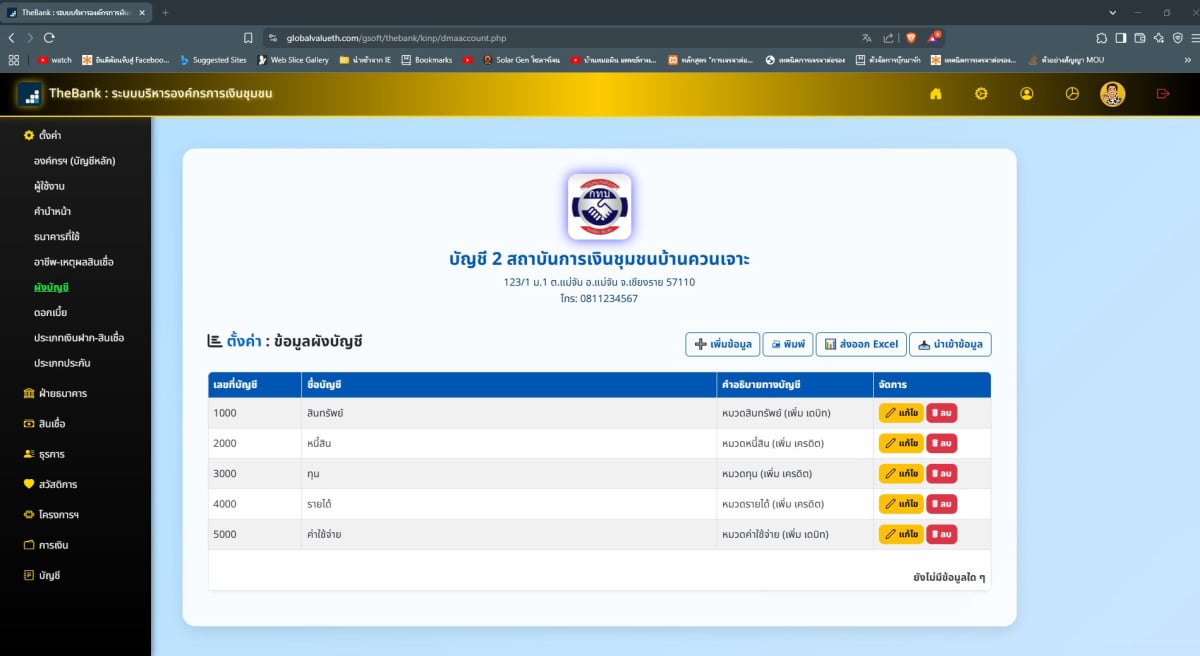Select the highlighted ผังบัญชี menu item
This screenshot has height=656, width=1200.
[x=50, y=288]
